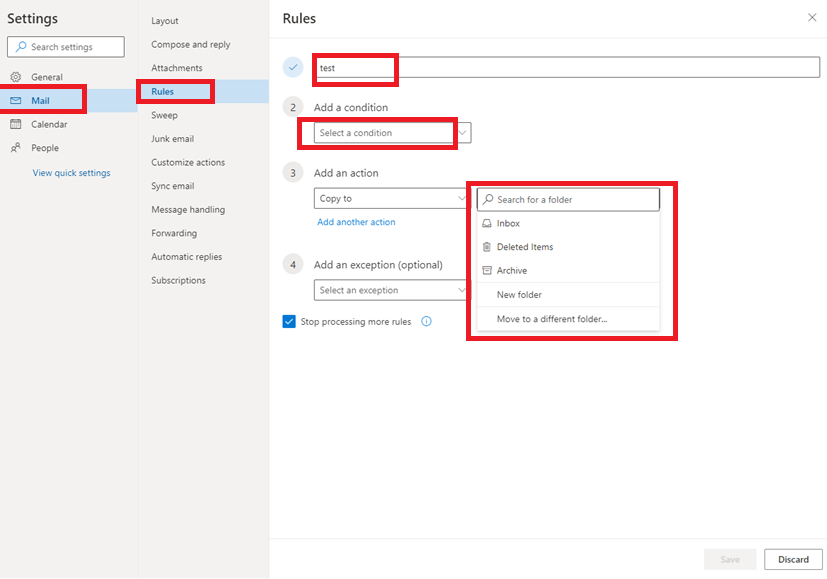827x579 pixels.
Task: Click the People icon in the sidebar
Action: [x=16, y=148]
